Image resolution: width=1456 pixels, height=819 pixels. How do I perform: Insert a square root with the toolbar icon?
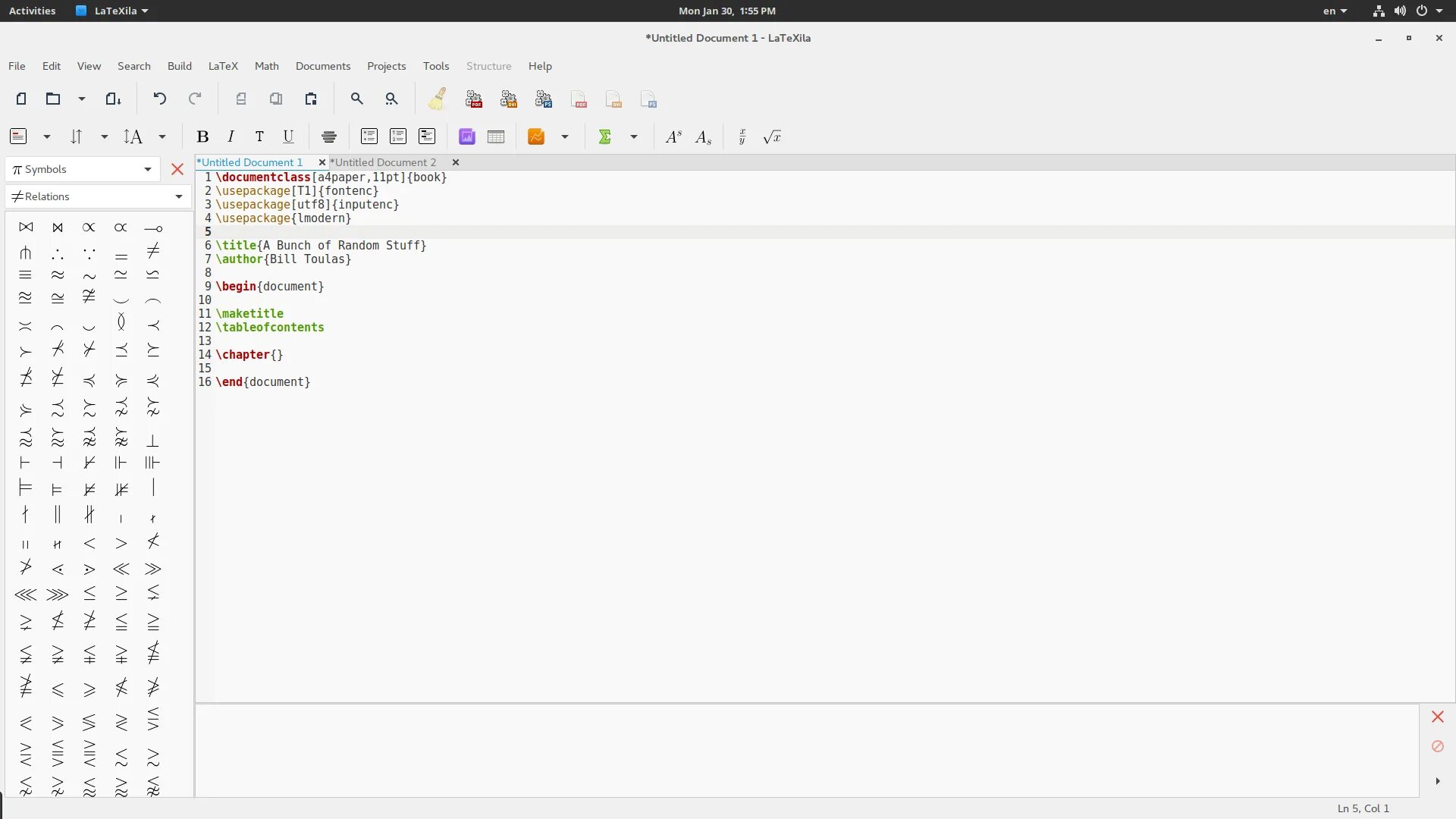coord(772,137)
